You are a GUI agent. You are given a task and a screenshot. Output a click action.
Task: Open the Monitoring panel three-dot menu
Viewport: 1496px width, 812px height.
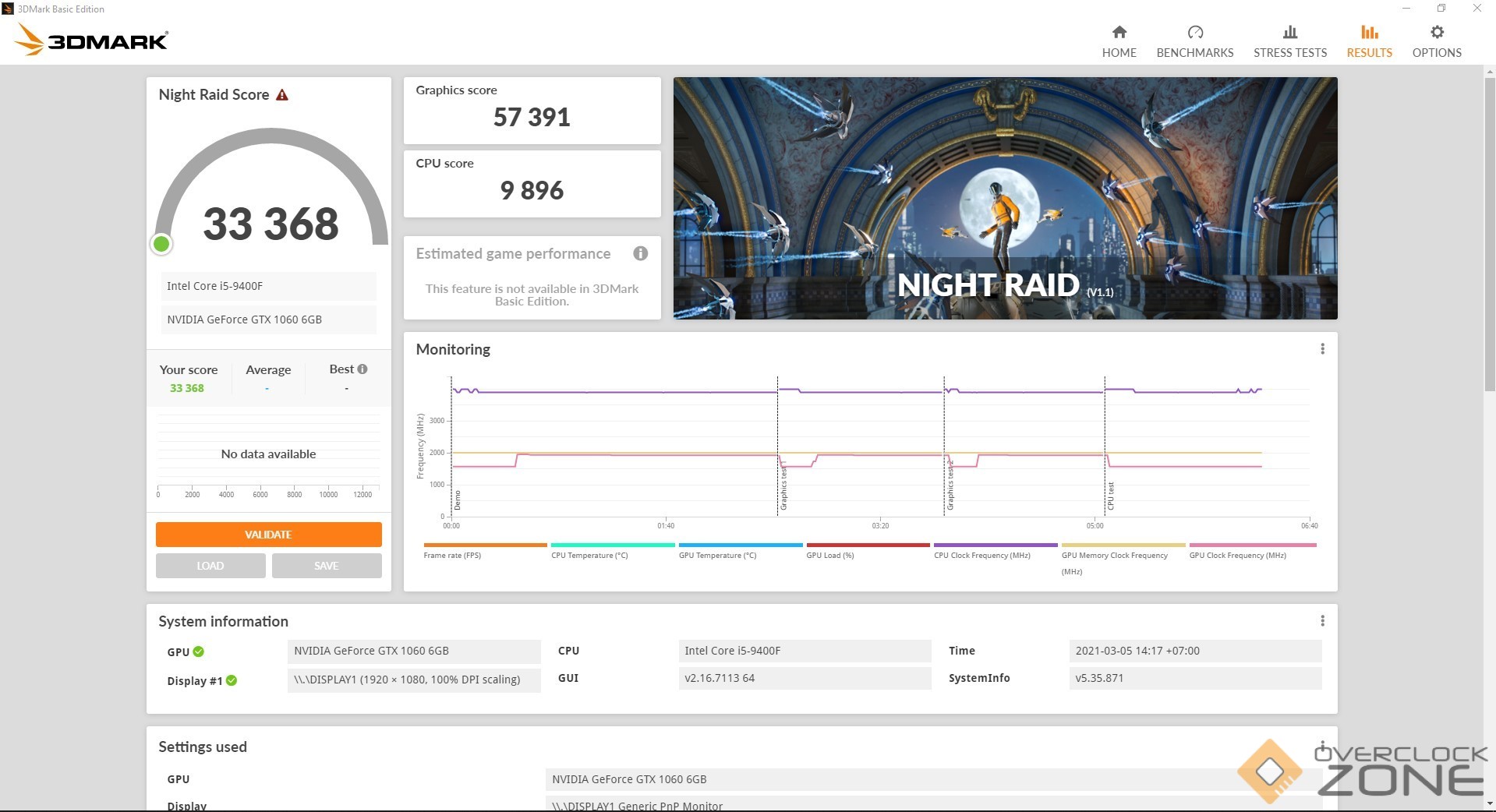[x=1322, y=349]
